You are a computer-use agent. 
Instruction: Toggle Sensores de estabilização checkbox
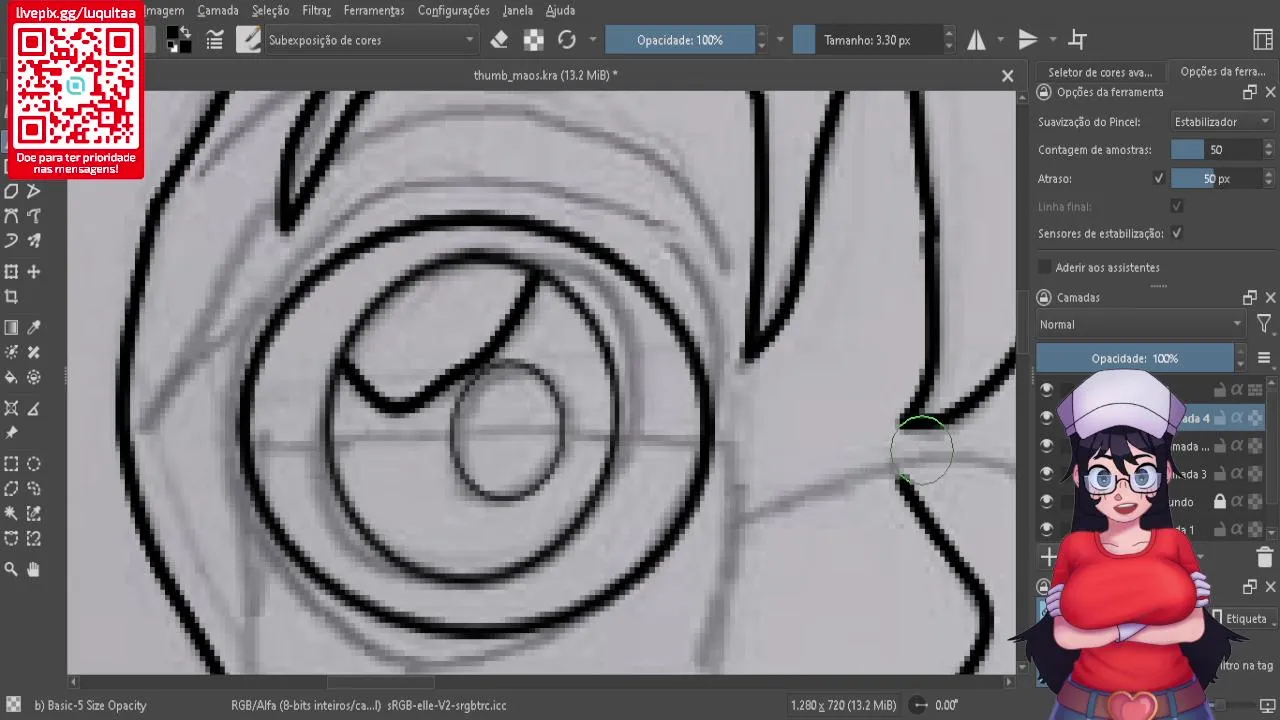[1177, 234]
